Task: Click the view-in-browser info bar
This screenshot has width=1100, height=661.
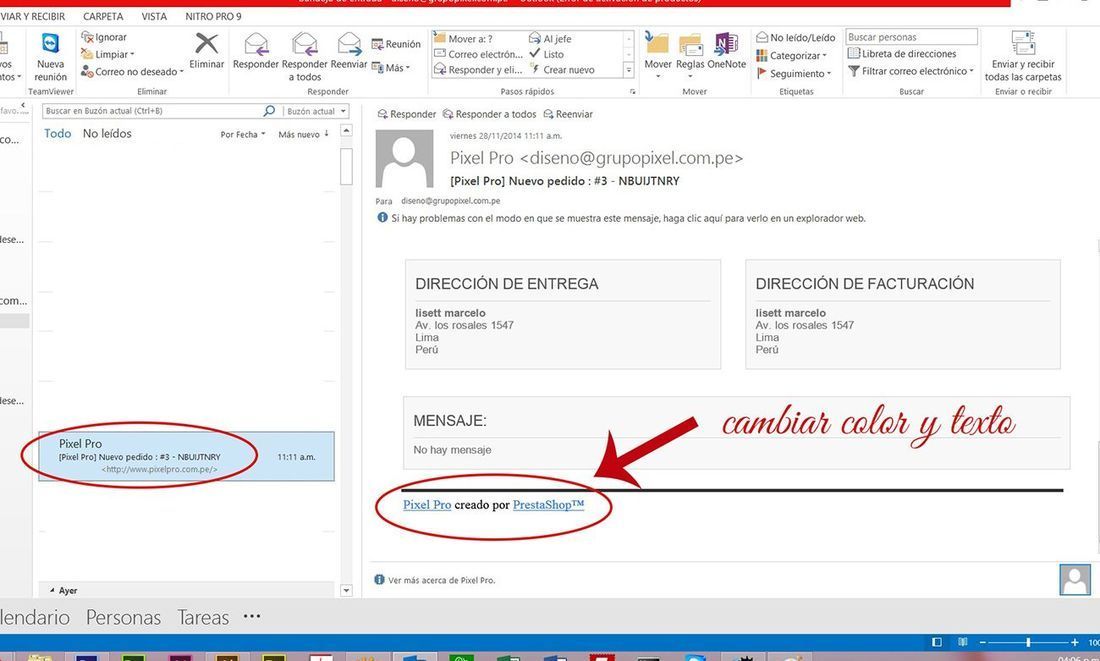Action: pos(622,218)
